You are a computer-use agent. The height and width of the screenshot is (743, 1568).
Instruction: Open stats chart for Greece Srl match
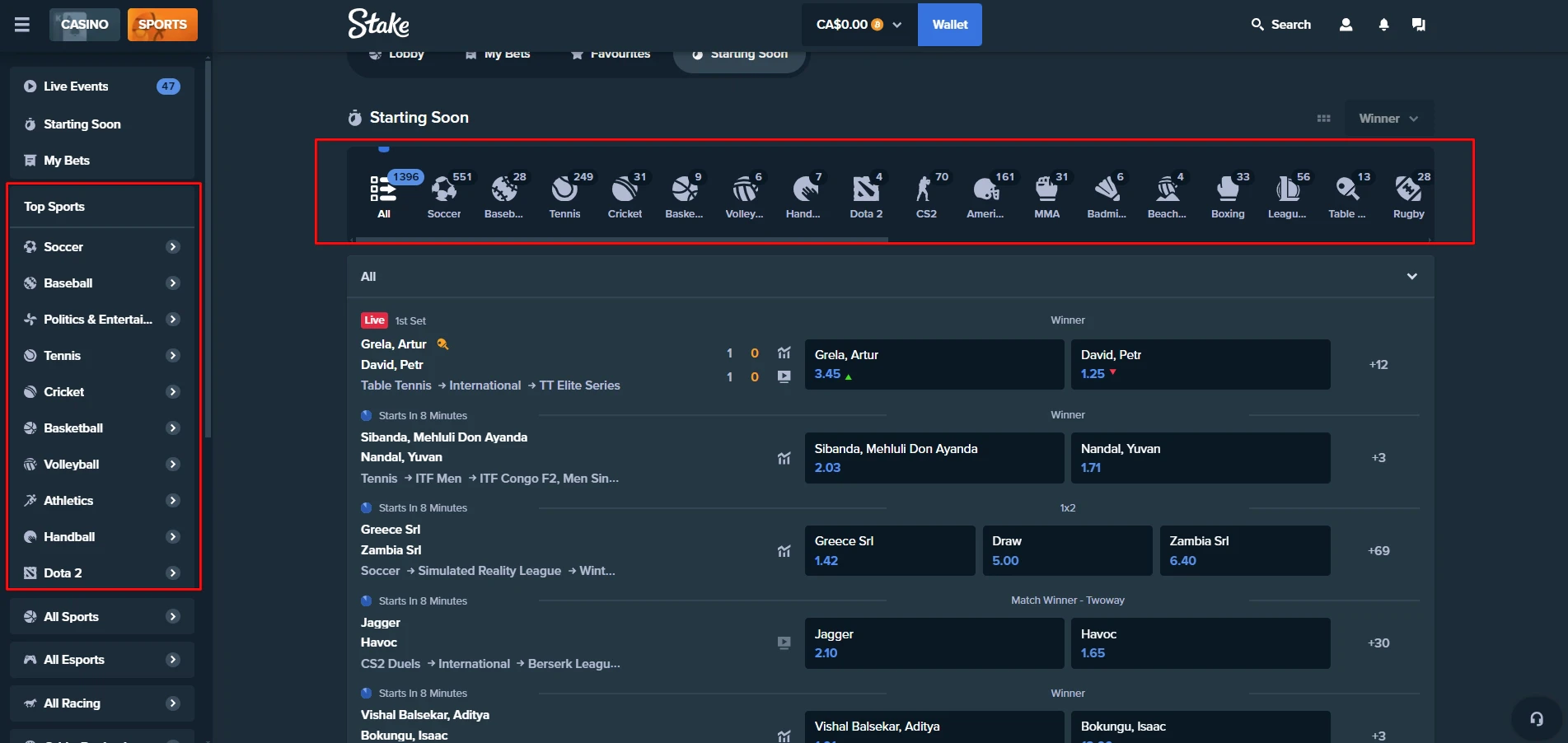[x=784, y=551]
